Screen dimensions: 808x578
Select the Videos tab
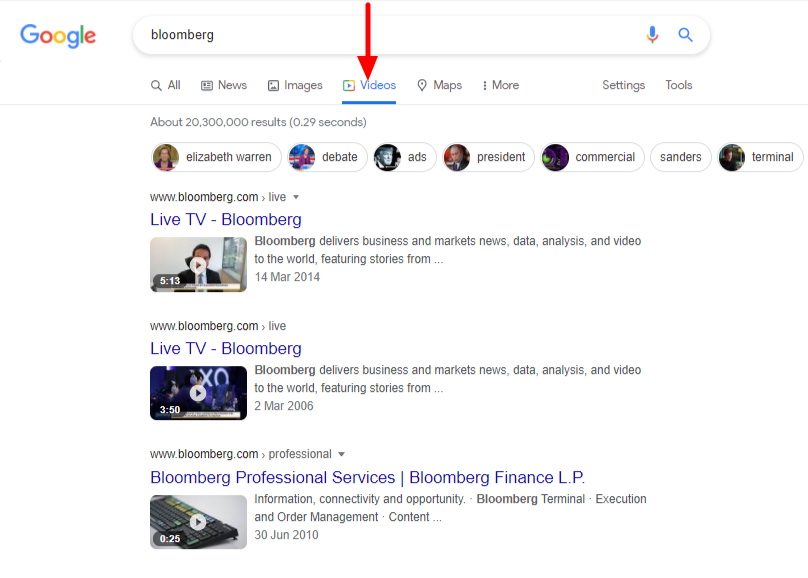369,85
